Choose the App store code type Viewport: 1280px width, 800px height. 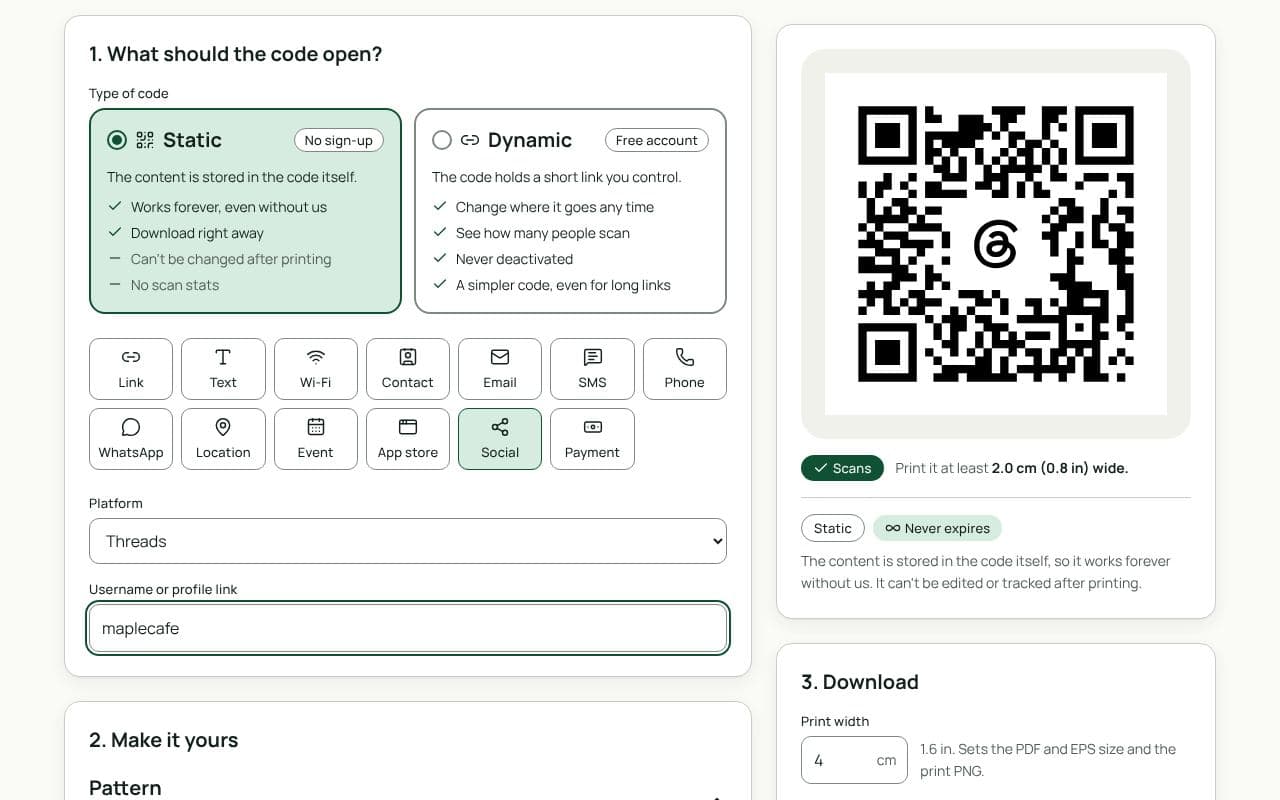tap(408, 439)
